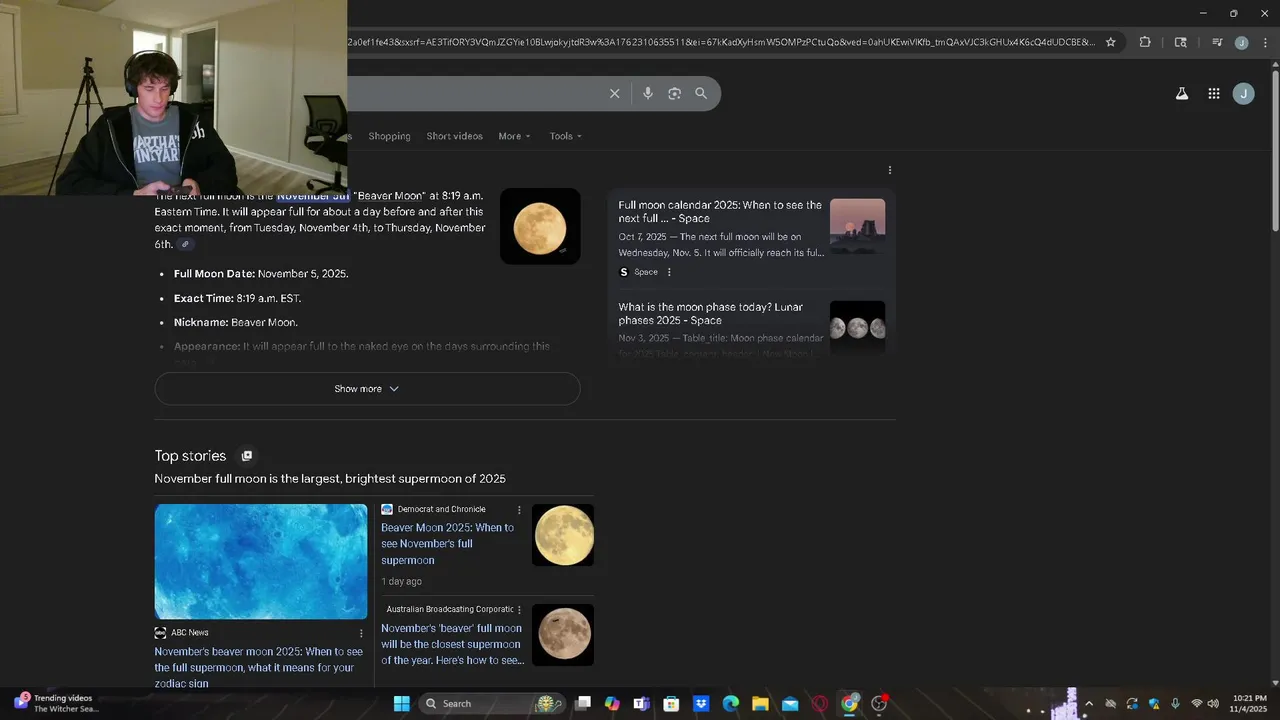Open Chrome's three-dot menu
Image resolution: width=1280 pixels, height=720 pixels.
click(x=1265, y=42)
